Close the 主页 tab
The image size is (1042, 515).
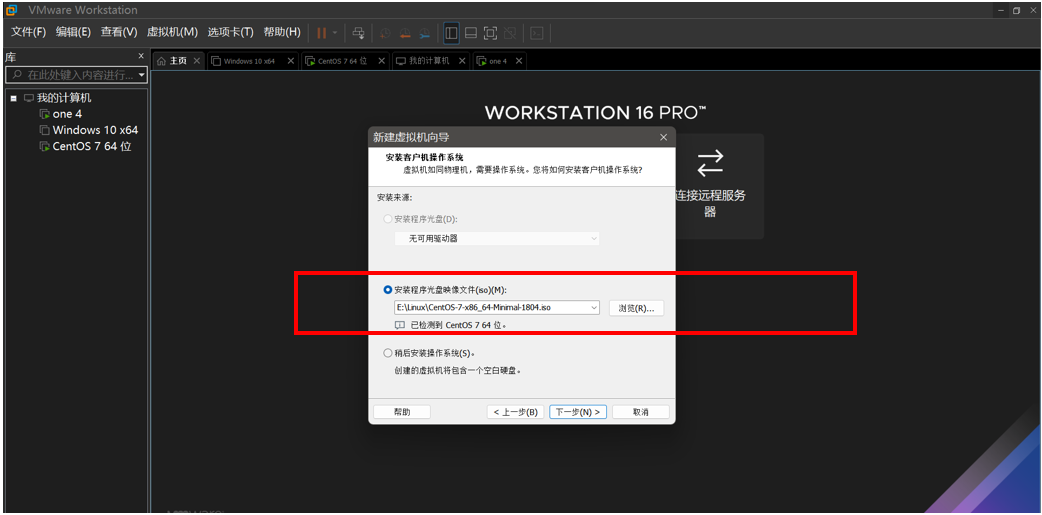(x=197, y=60)
